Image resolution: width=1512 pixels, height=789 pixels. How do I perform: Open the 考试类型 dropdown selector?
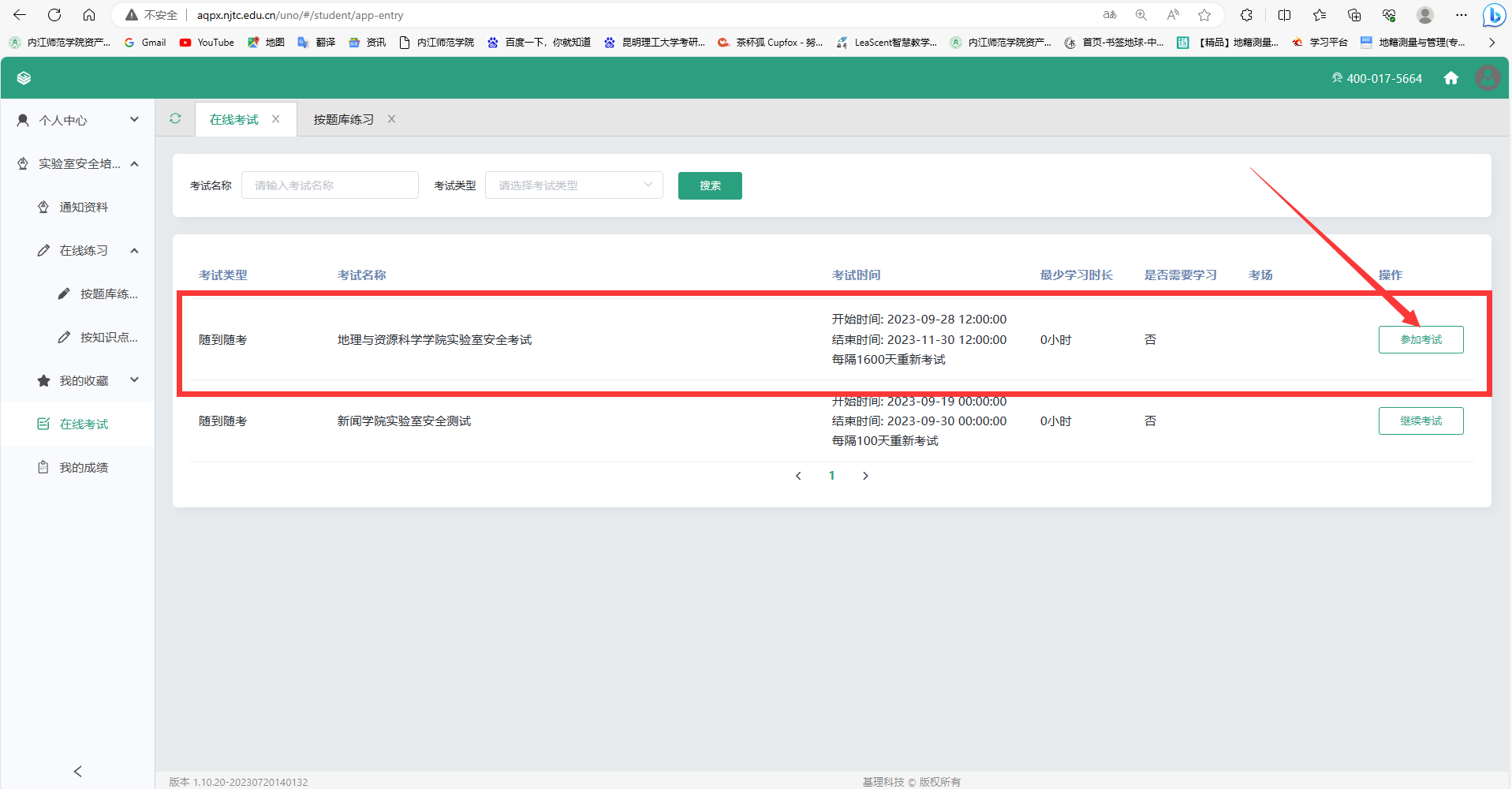(x=573, y=185)
